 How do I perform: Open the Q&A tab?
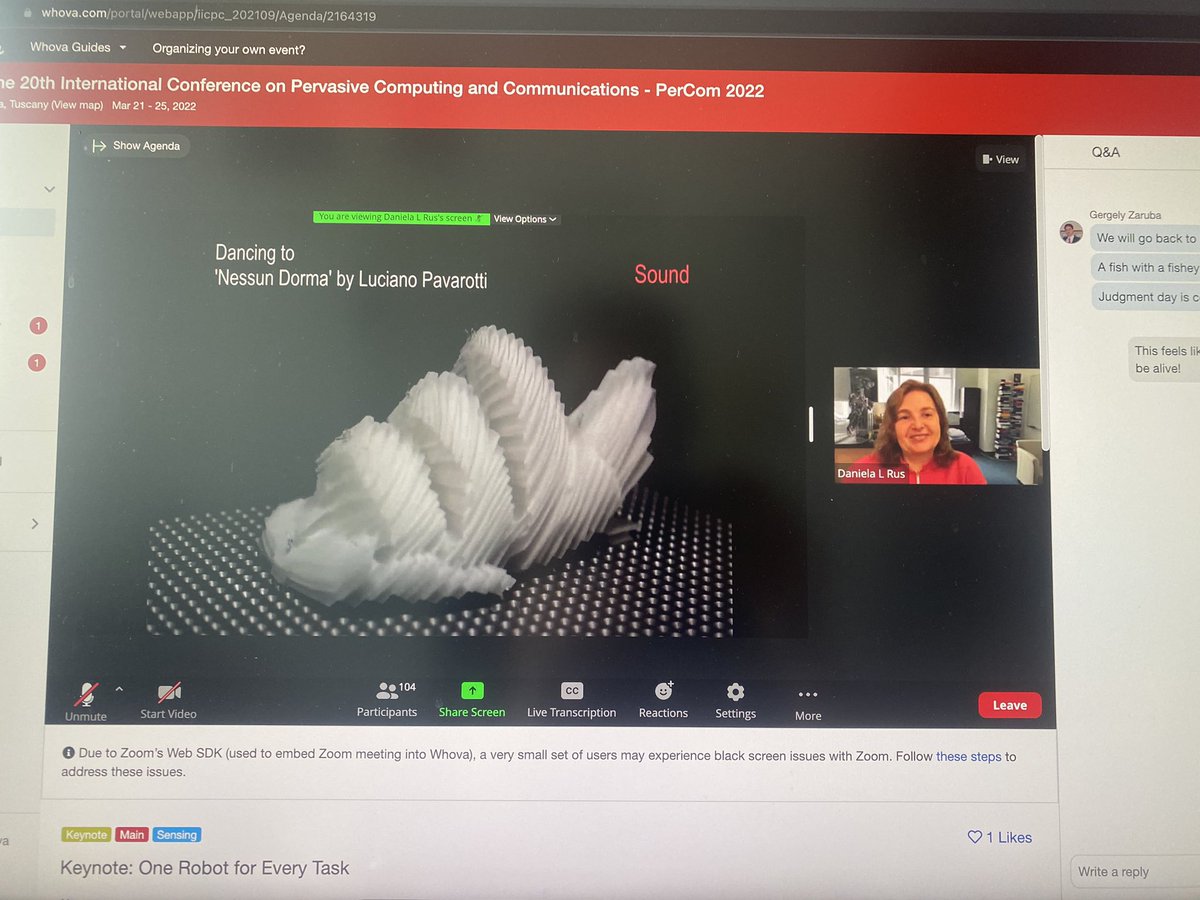tap(1106, 152)
